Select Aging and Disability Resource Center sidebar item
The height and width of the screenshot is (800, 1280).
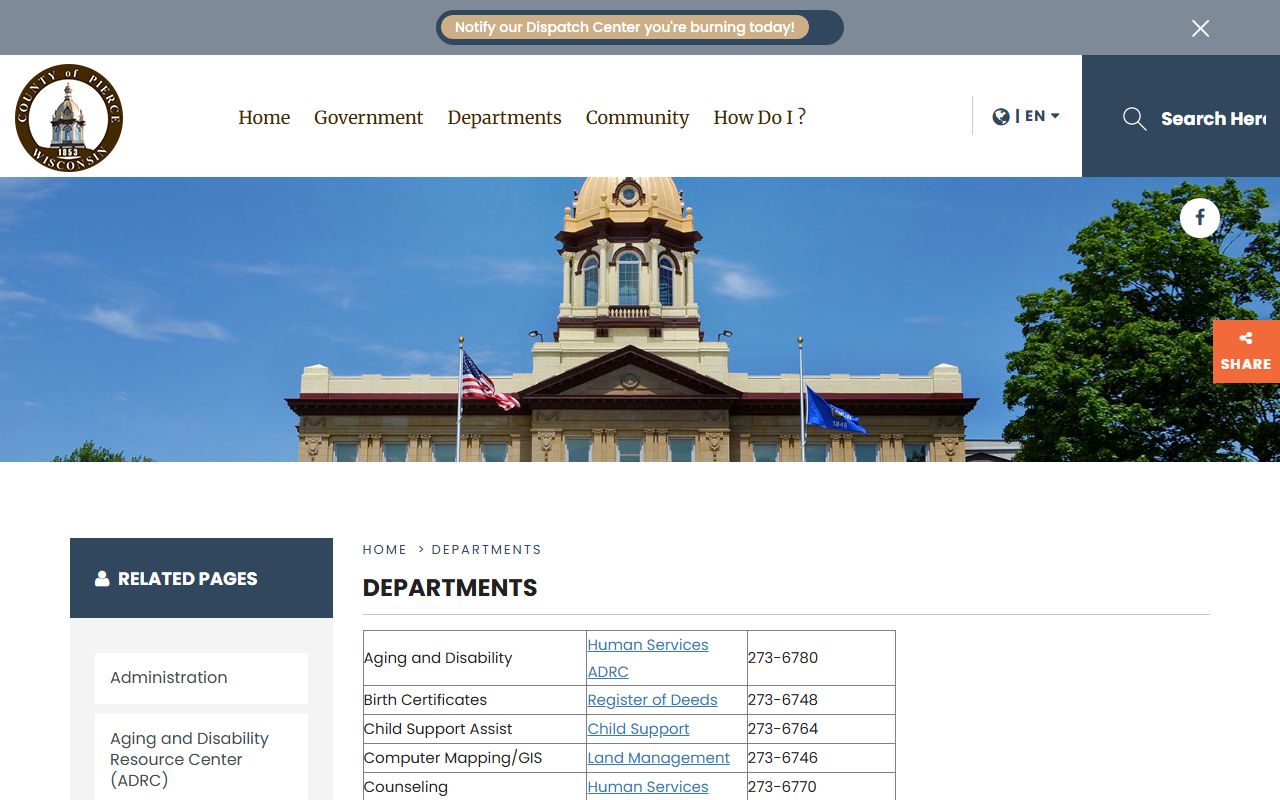(201, 759)
